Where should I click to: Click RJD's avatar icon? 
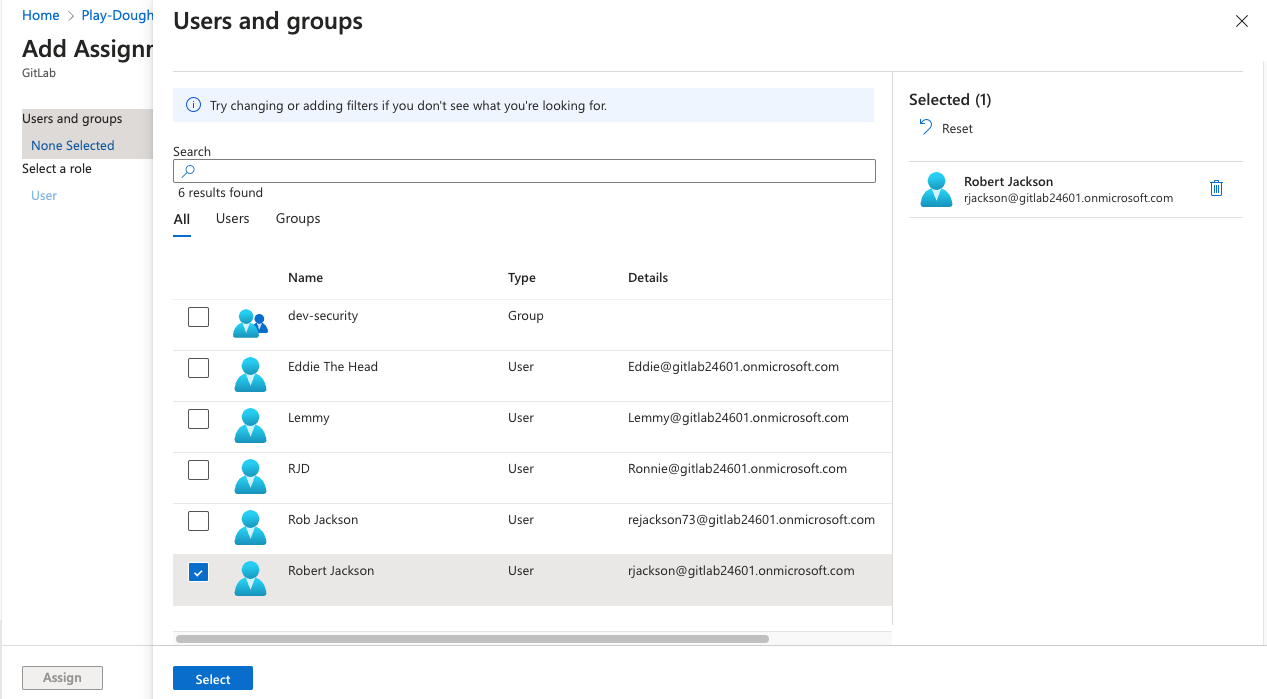[249, 476]
